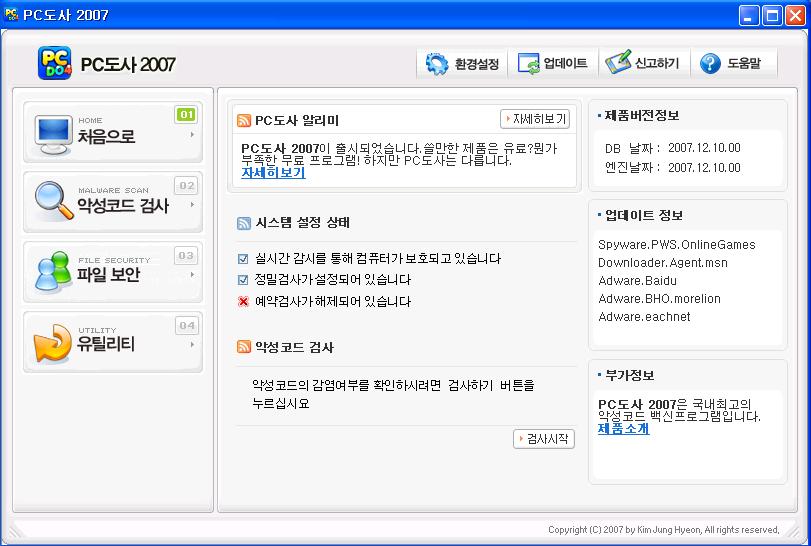Open 환경설정 settings gear icon

click(437, 64)
